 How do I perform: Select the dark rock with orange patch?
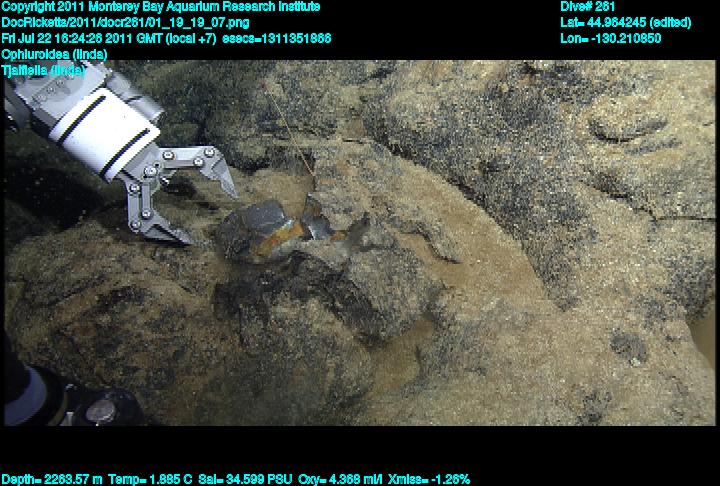[x=258, y=228]
